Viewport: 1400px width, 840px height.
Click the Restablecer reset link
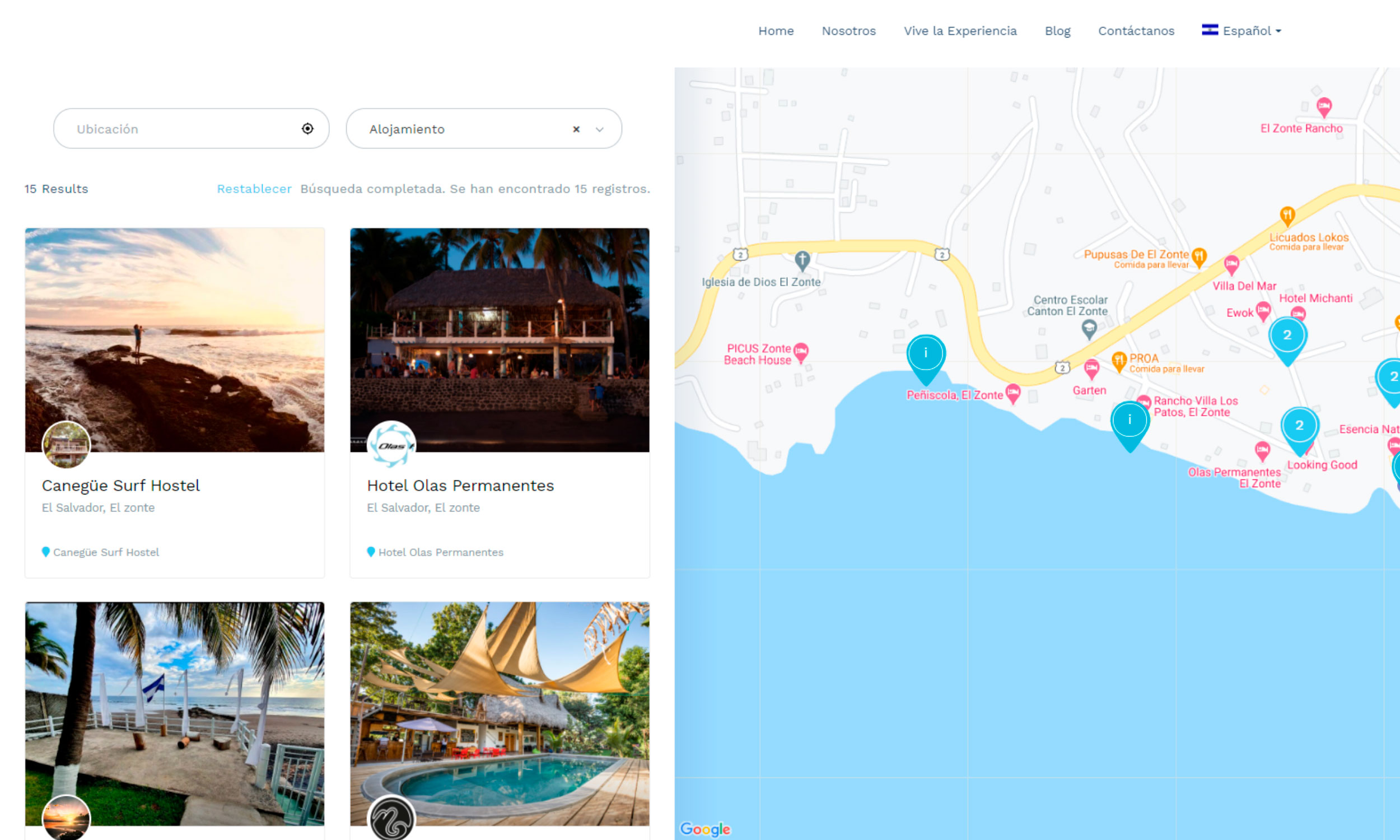coord(254,189)
